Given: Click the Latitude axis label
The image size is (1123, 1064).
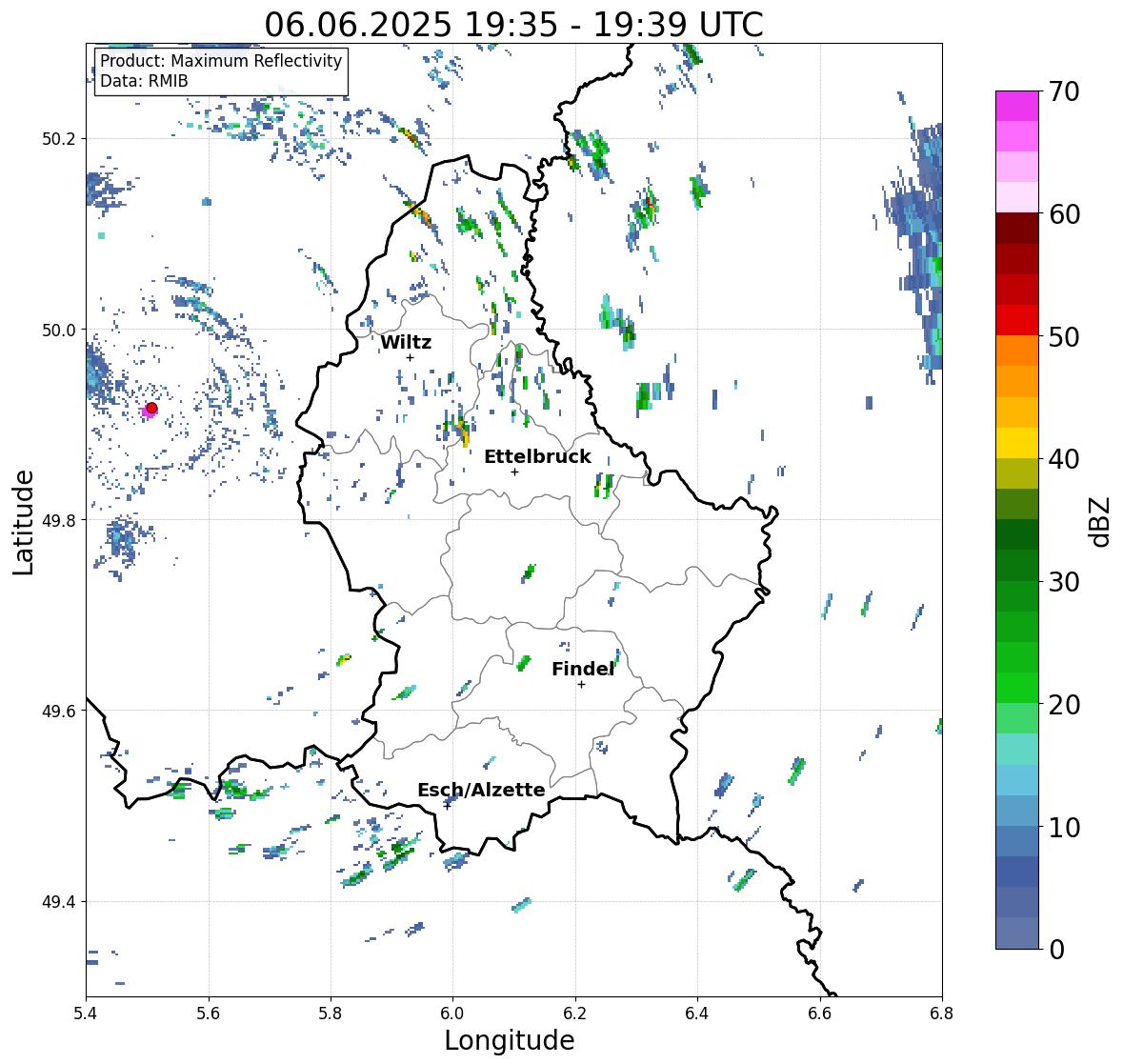Looking at the screenshot, I should pos(23,522).
